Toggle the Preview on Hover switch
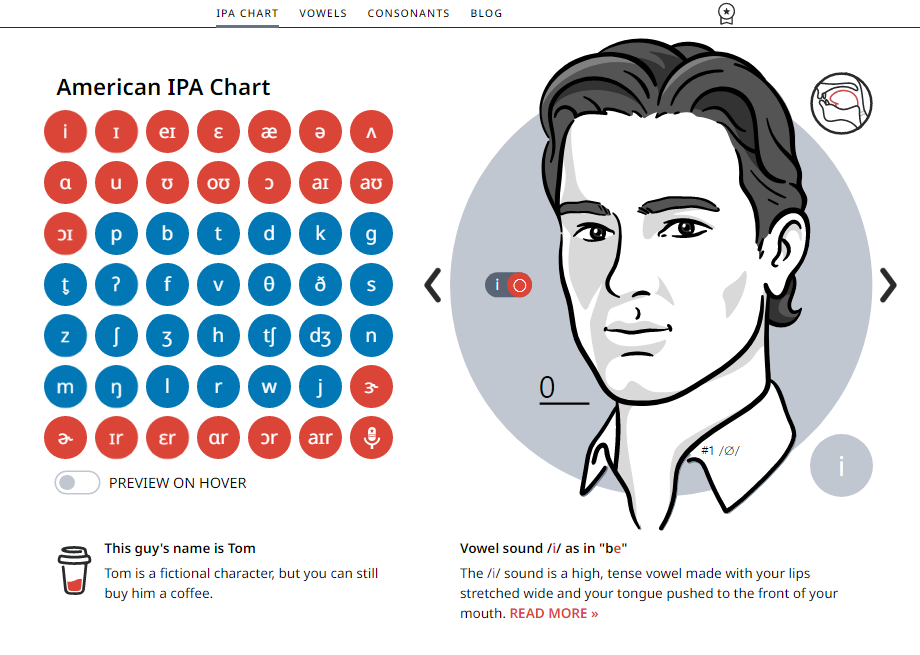 (77, 482)
